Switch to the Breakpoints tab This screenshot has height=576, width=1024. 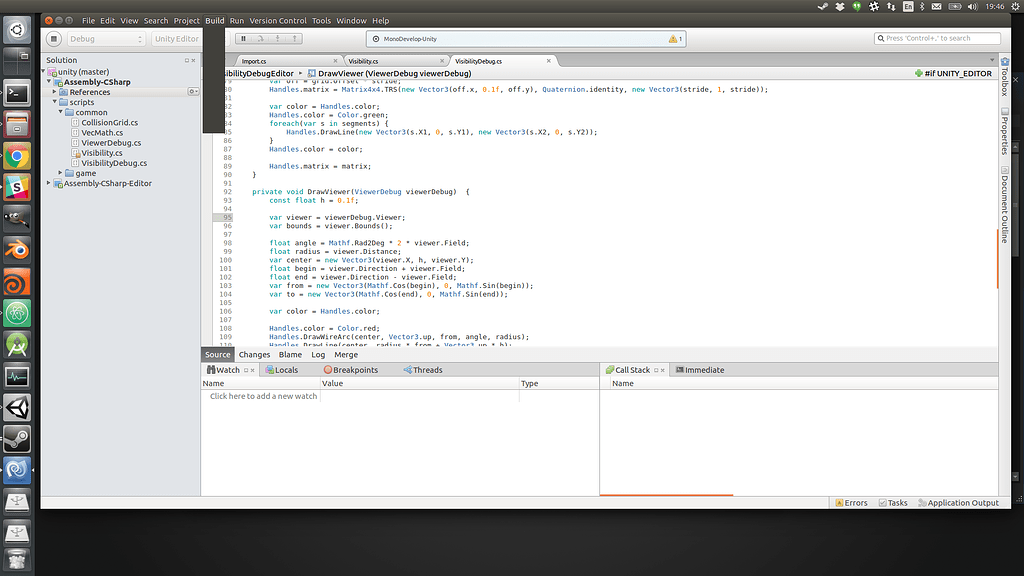(350, 370)
